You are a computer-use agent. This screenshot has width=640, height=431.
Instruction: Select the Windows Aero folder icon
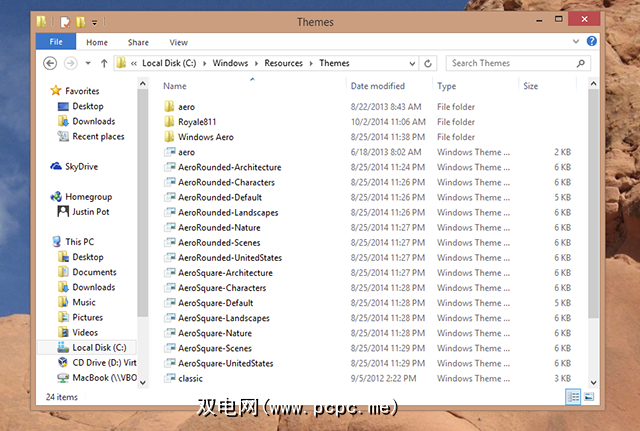click(x=169, y=137)
